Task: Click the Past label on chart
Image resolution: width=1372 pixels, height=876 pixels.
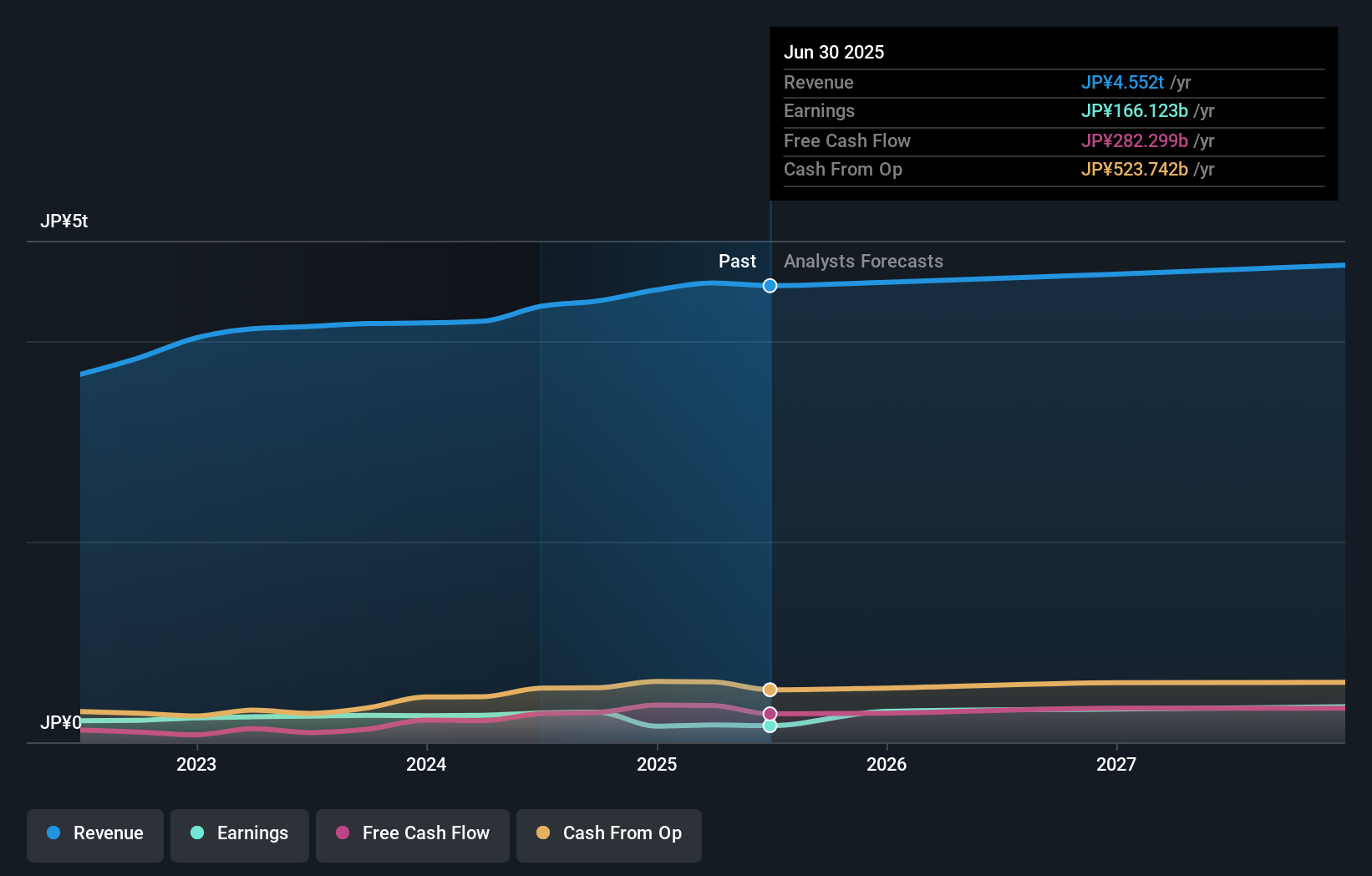Action: [x=737, y=262]
